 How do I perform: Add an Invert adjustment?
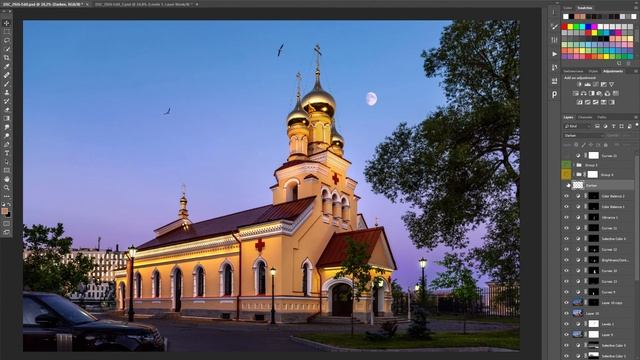pyautogui.click(x=580, y=102)
